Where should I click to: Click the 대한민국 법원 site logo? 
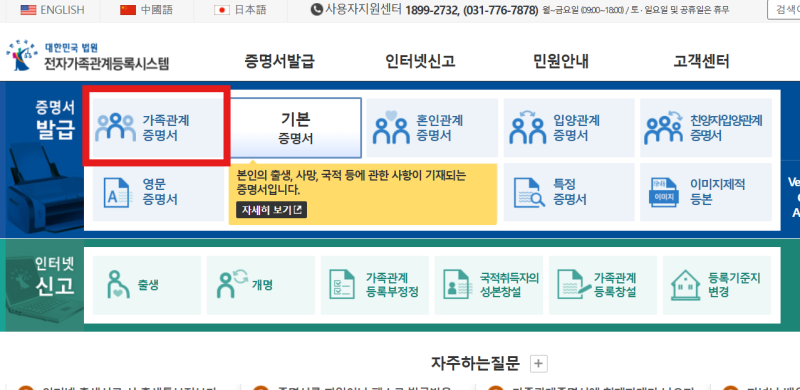21,55
